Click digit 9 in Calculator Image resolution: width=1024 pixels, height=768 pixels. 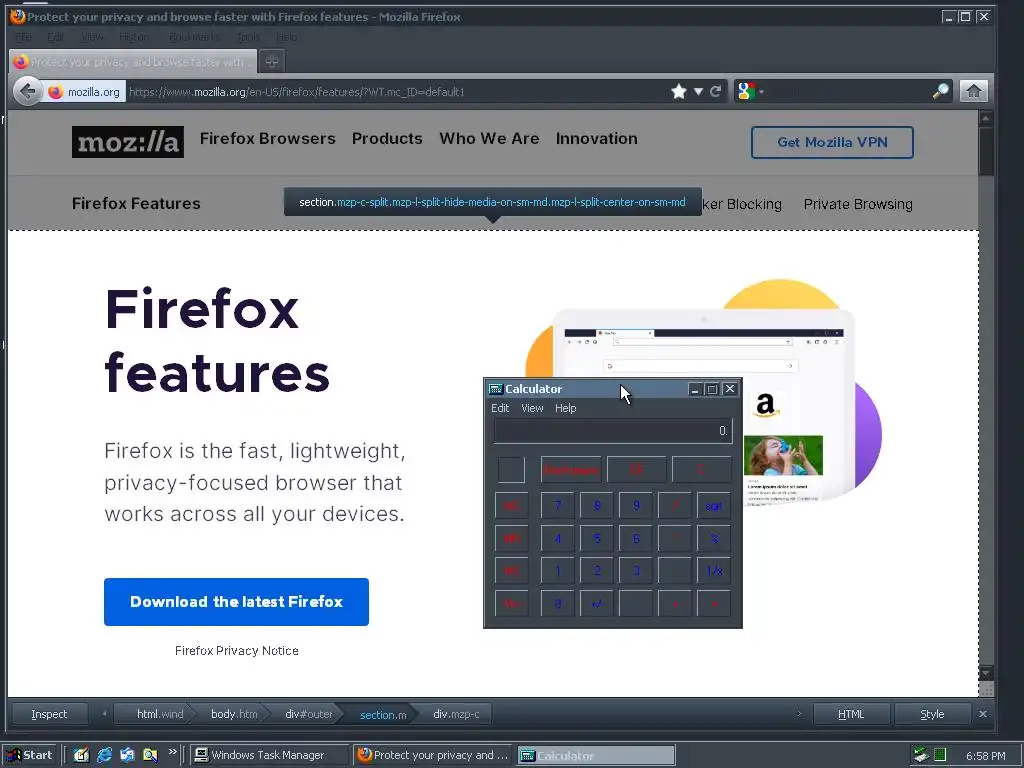pyautogui.click(x=636, y=506)
